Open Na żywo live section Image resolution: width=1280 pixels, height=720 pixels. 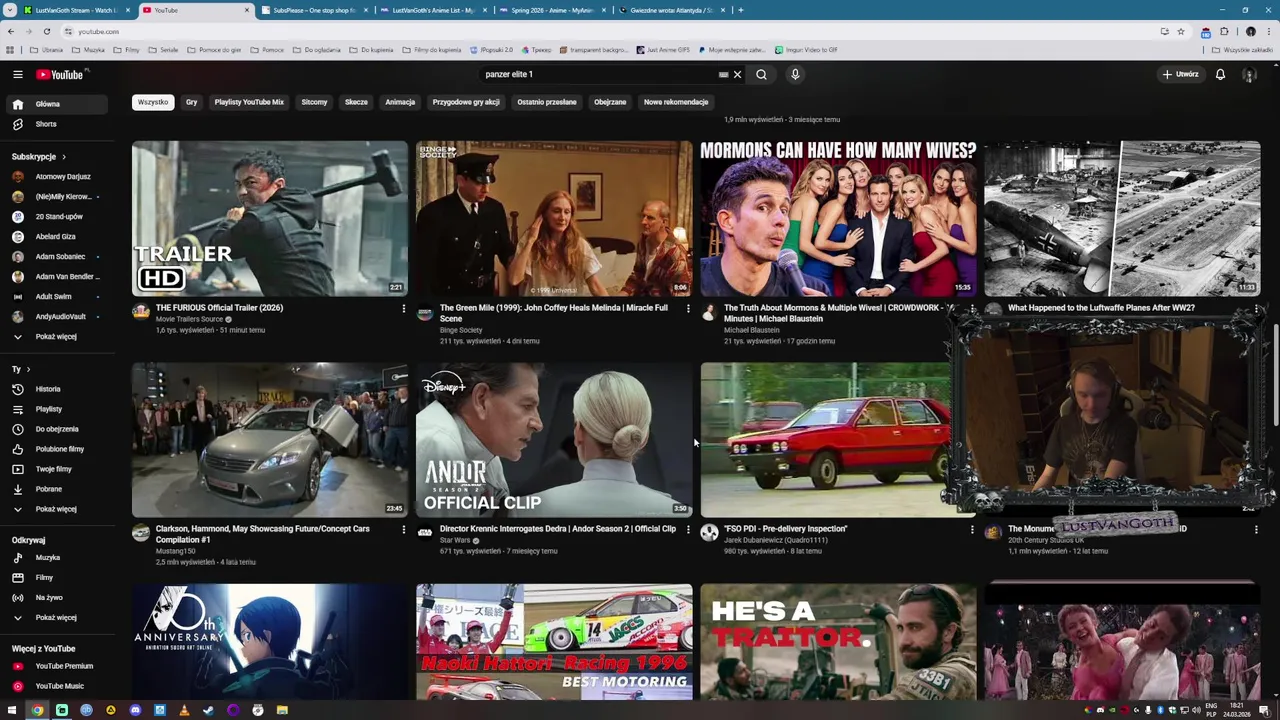pyautogui.click(x=58, y=598)
